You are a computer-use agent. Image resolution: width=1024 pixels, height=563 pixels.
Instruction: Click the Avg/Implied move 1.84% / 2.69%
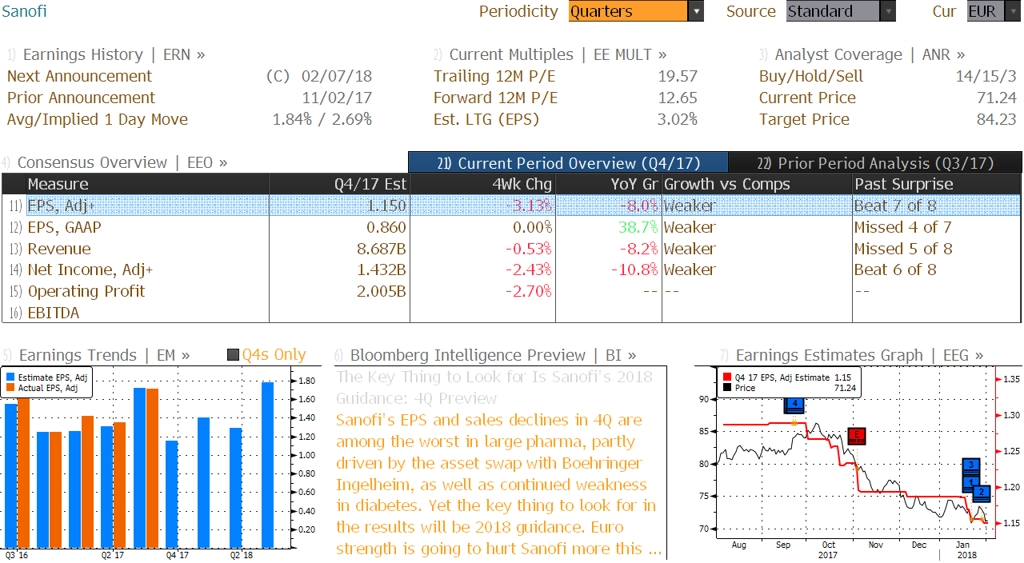(x=322, y=120)
